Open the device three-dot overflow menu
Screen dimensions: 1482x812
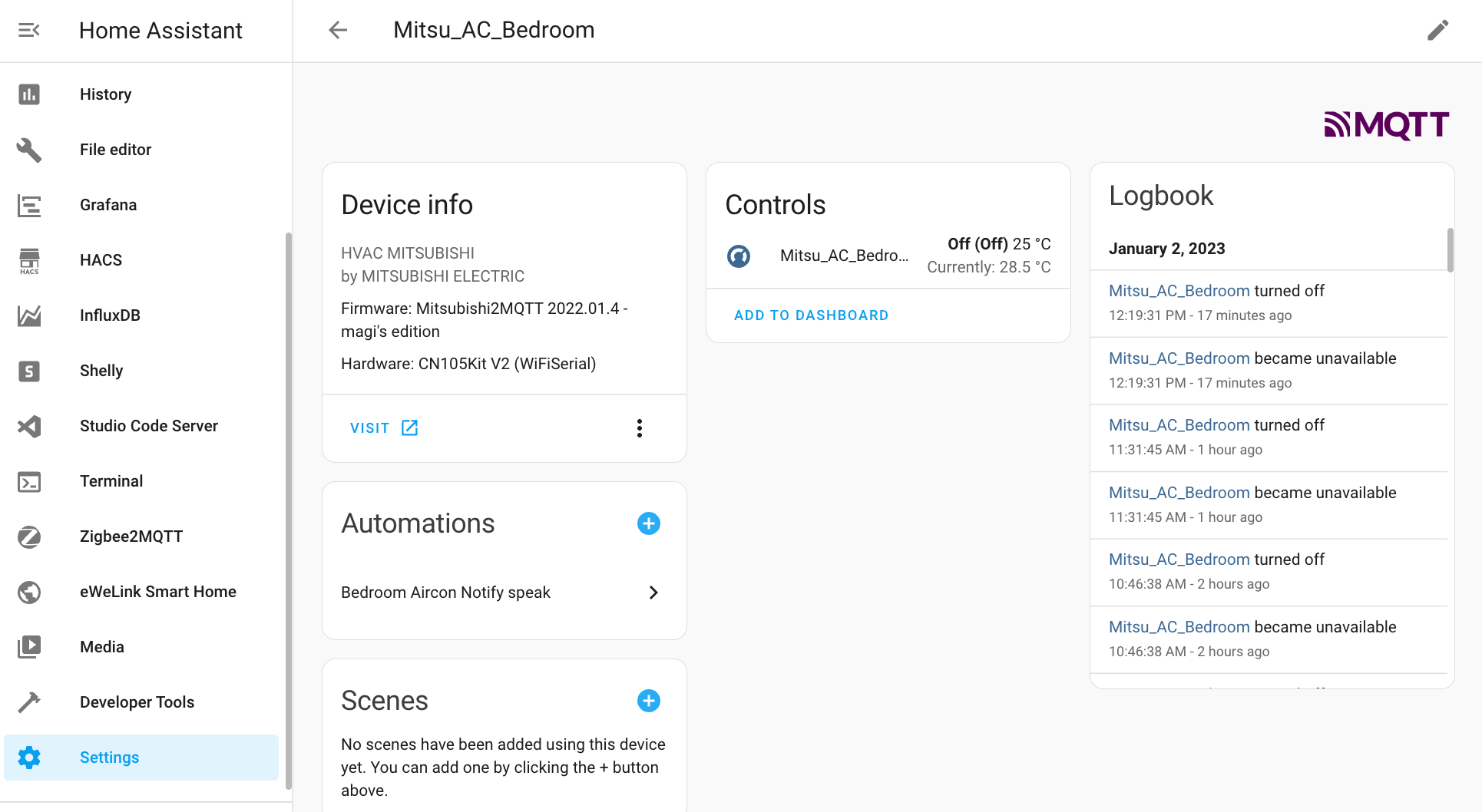(x=639, y=428)
